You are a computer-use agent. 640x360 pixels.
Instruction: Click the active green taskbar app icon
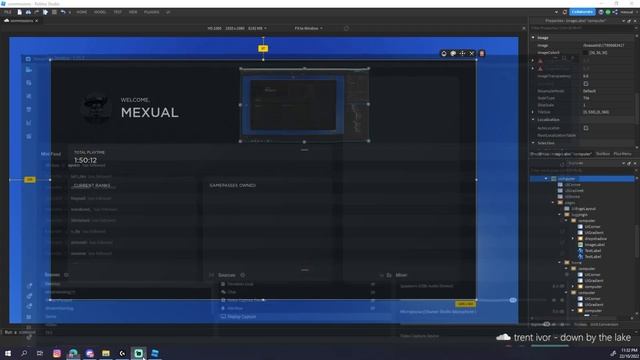[x=138, y=353]
